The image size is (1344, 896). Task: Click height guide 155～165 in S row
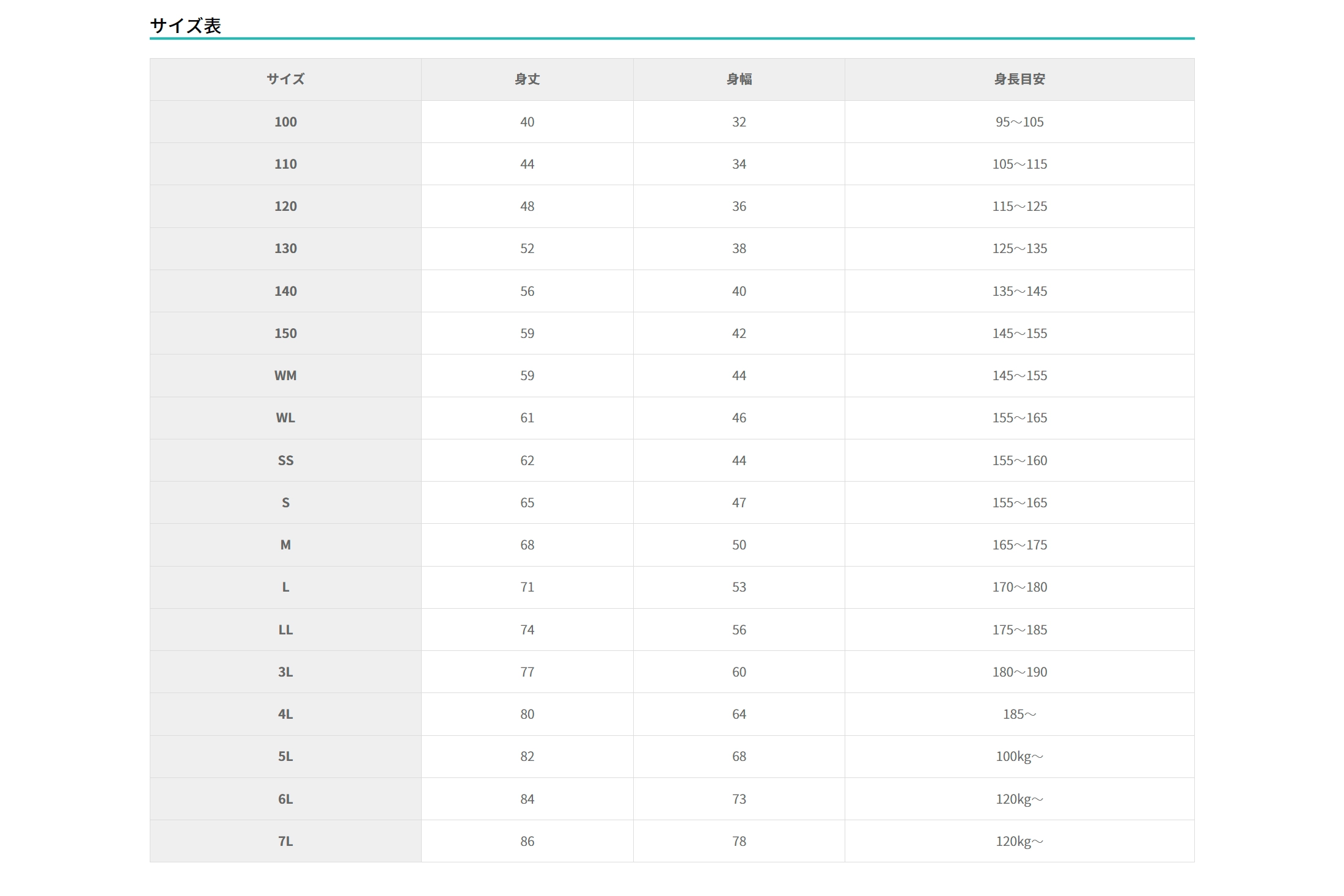(1019, 502)
